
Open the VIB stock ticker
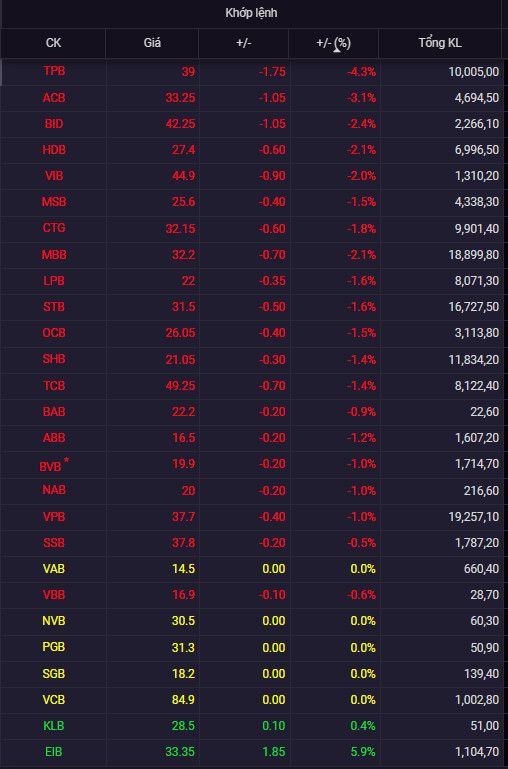pos(54,176)
